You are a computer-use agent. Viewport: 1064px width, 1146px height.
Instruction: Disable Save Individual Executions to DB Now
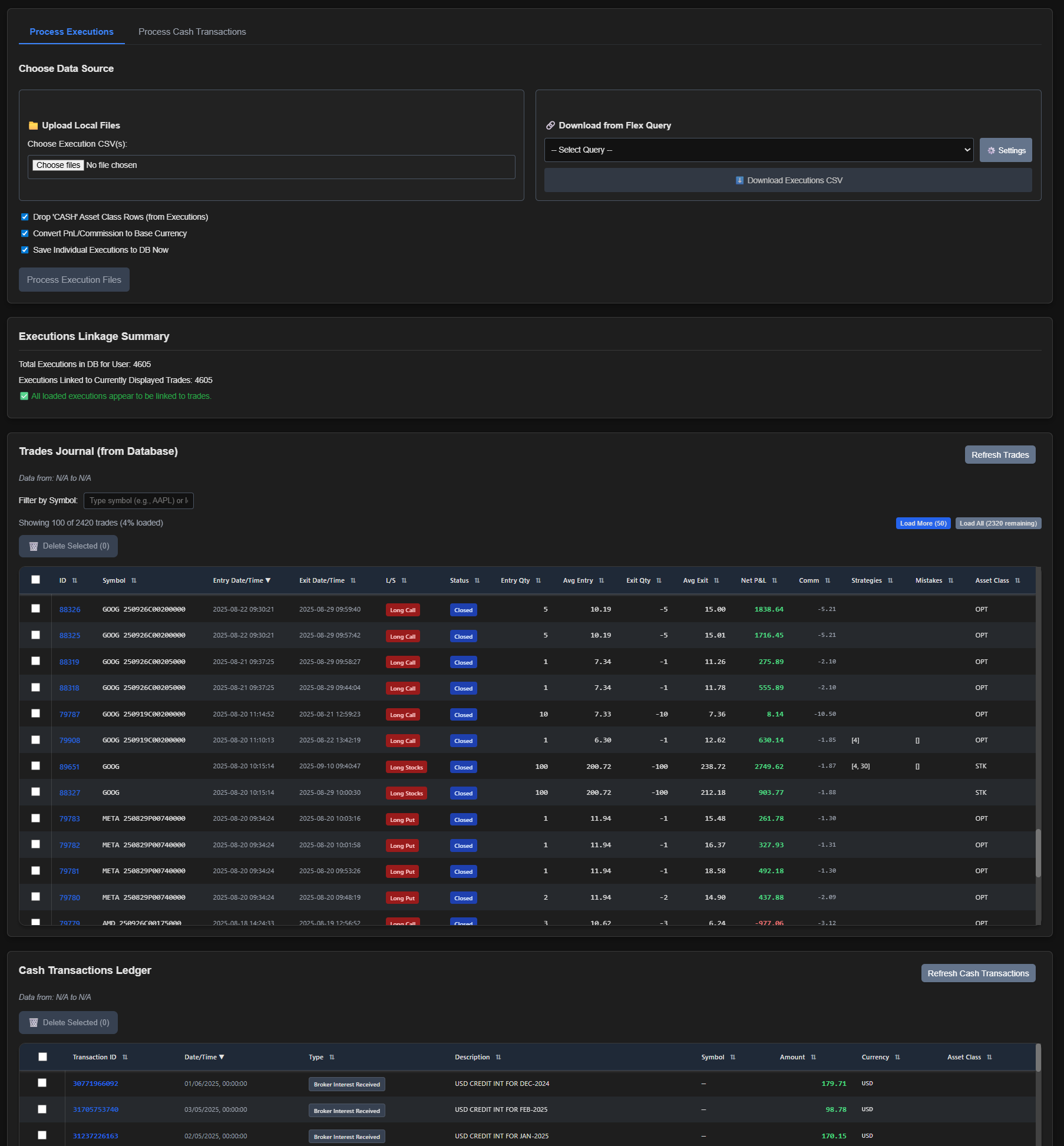pos(25,250)
